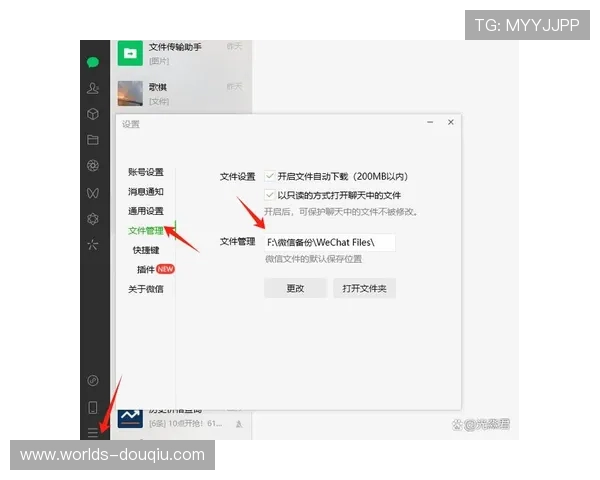Open the Chats icon in WeChat sidebar
This screenshot has width=600, height=480.
[x=93, y=62]
